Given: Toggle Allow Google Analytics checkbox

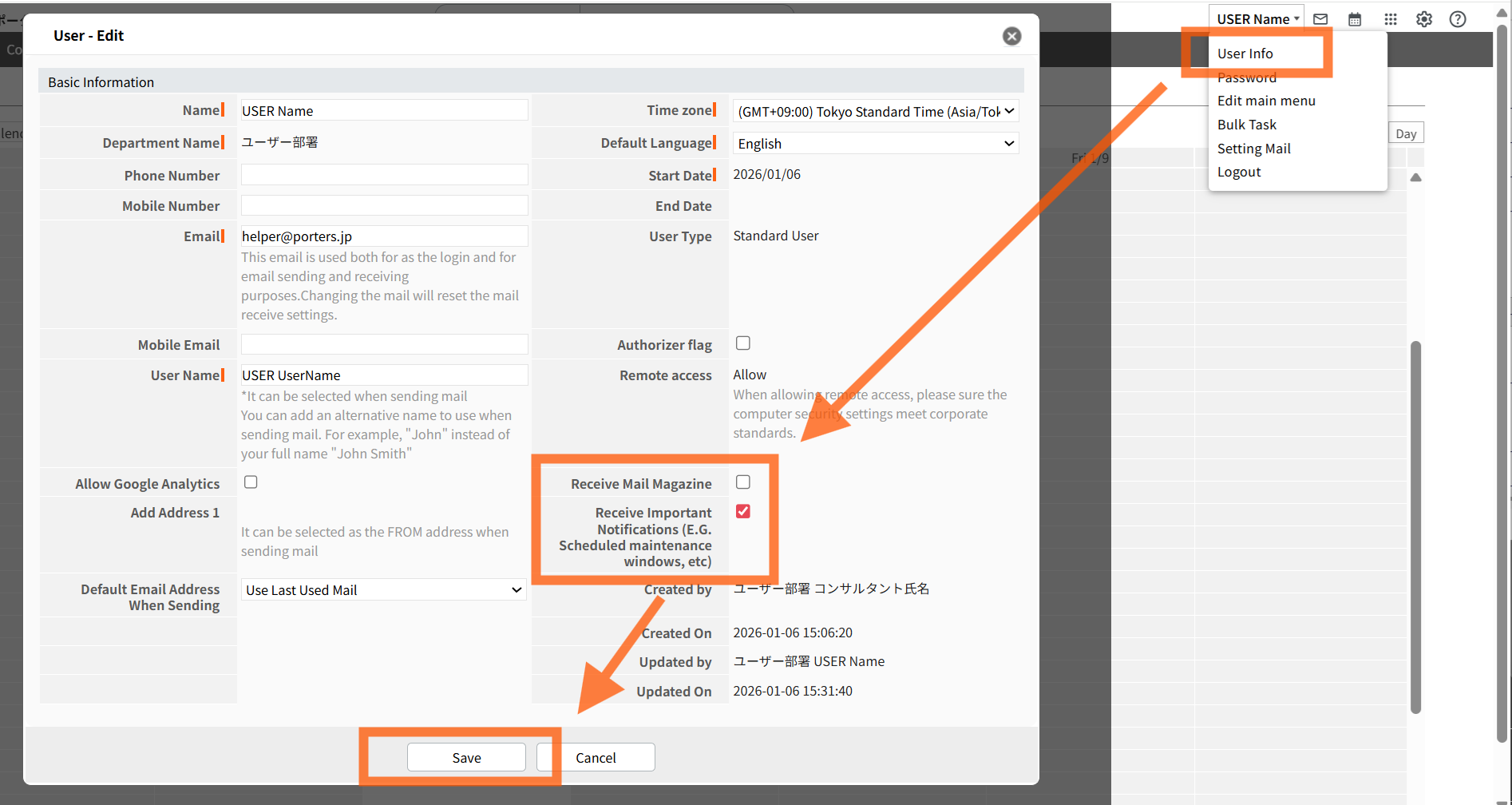Looking at the screenshot, I should click(x=251, y=482).
